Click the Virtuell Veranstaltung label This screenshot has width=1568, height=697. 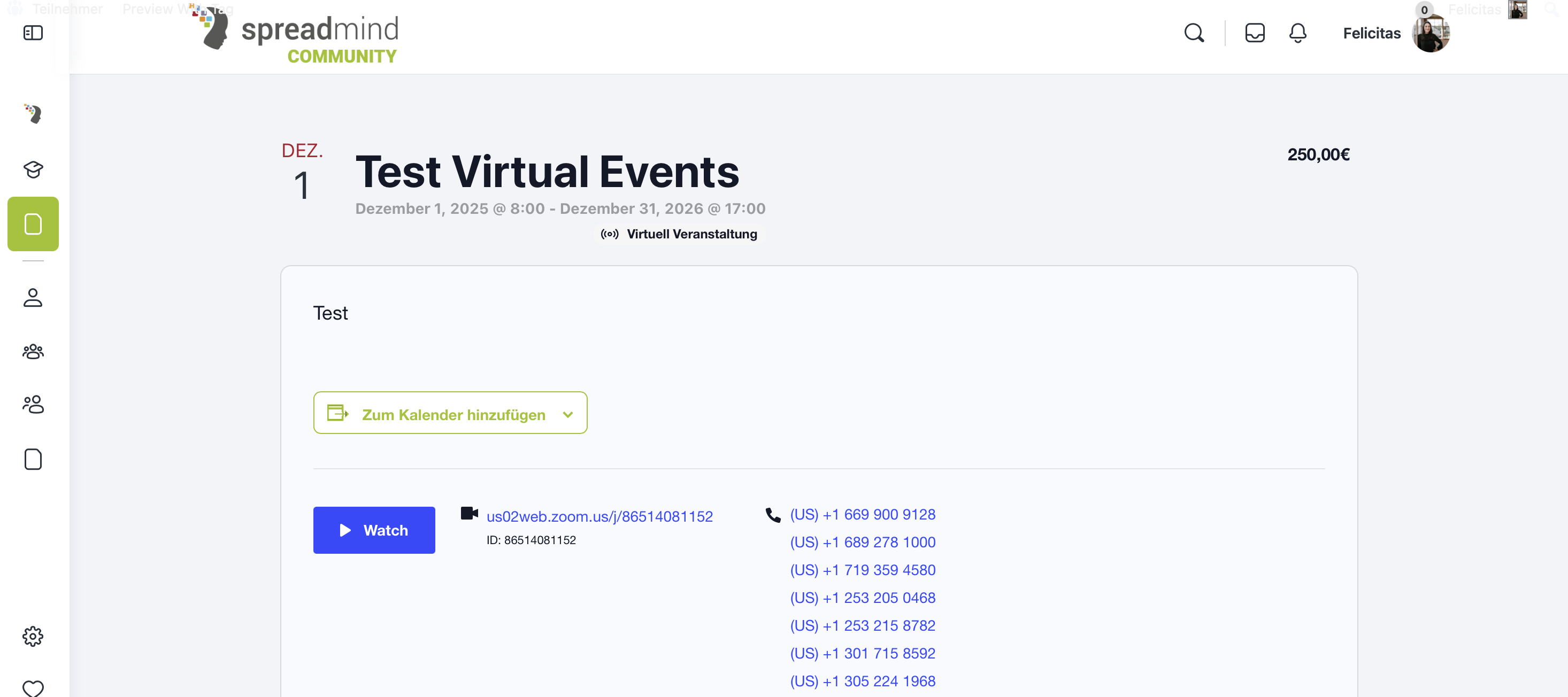click(x=692, y=234)
